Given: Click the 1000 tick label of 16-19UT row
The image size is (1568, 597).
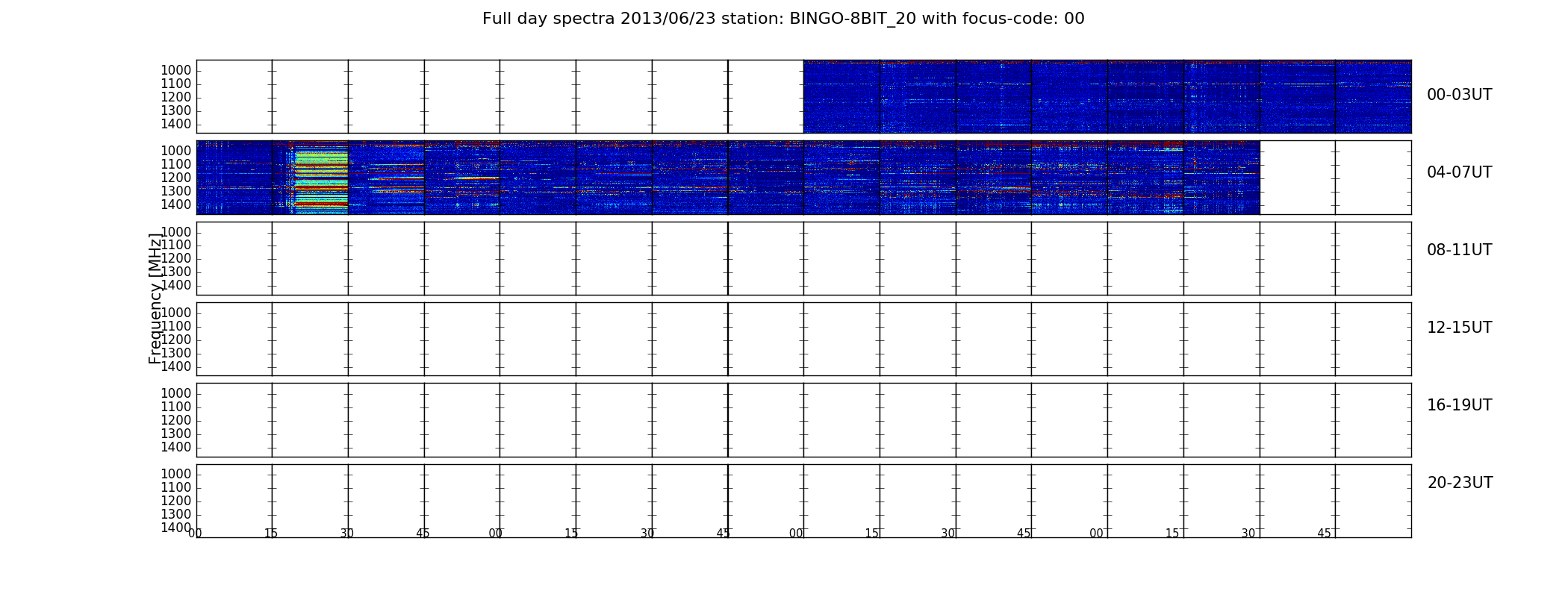Looking at the screenshot, I should [175, 394].
